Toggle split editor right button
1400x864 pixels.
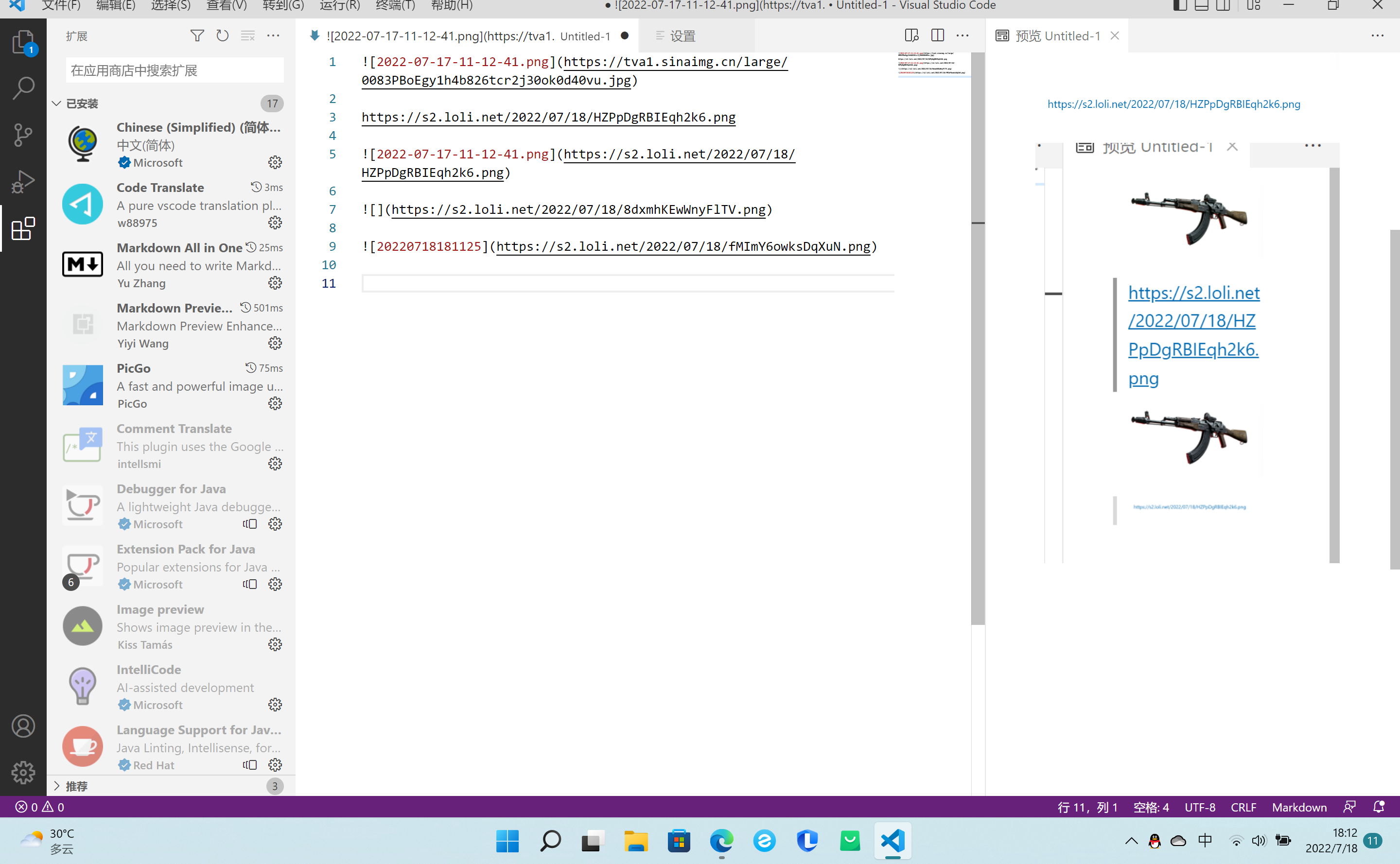point(938,35)
